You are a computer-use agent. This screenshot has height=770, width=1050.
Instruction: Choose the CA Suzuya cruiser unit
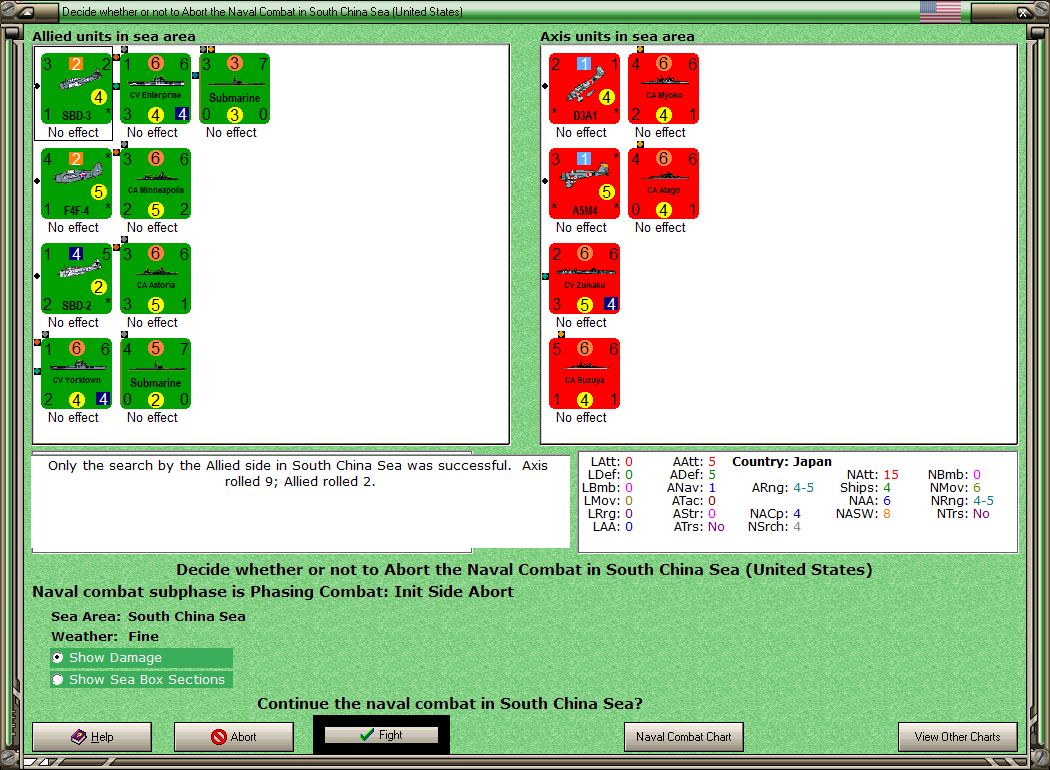click(x=585, y=374)
